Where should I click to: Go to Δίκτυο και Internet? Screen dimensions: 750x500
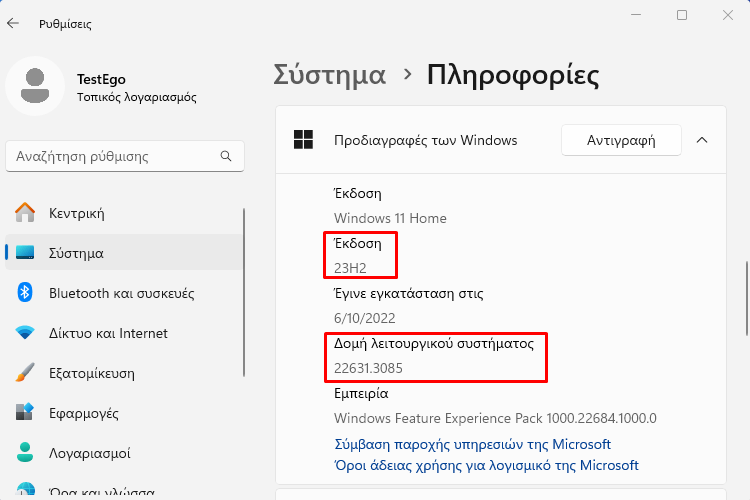click(x=124, y=333)
